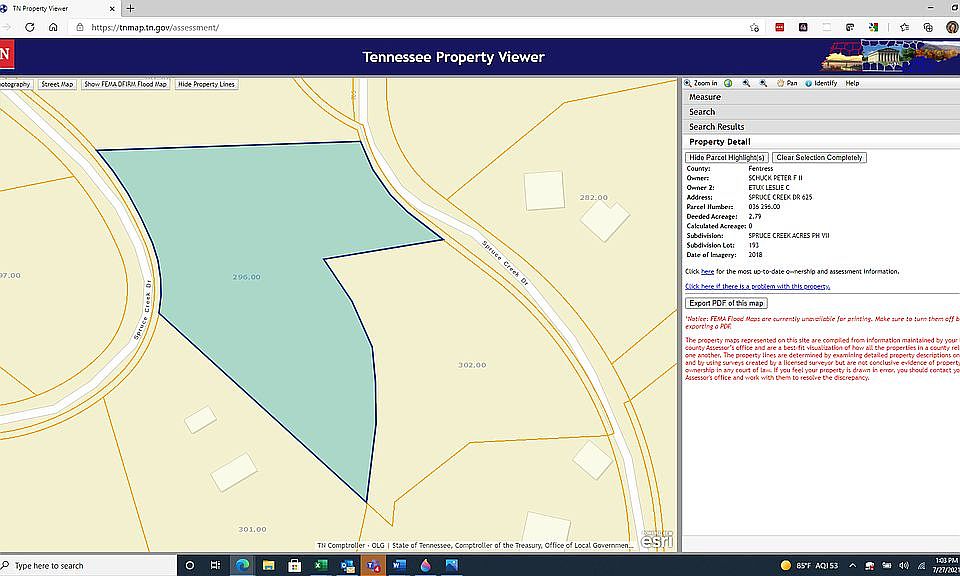Go to browser home page icon
960x576 pixels.
click(x=53, y=28)
